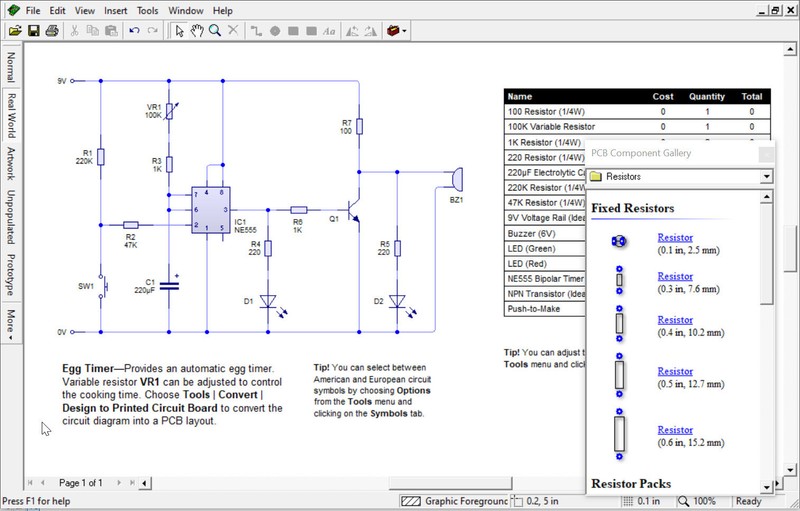Go to the first page button
This screenshot has width=800, height=511.
pyautogui.click(x=30, y=482)
